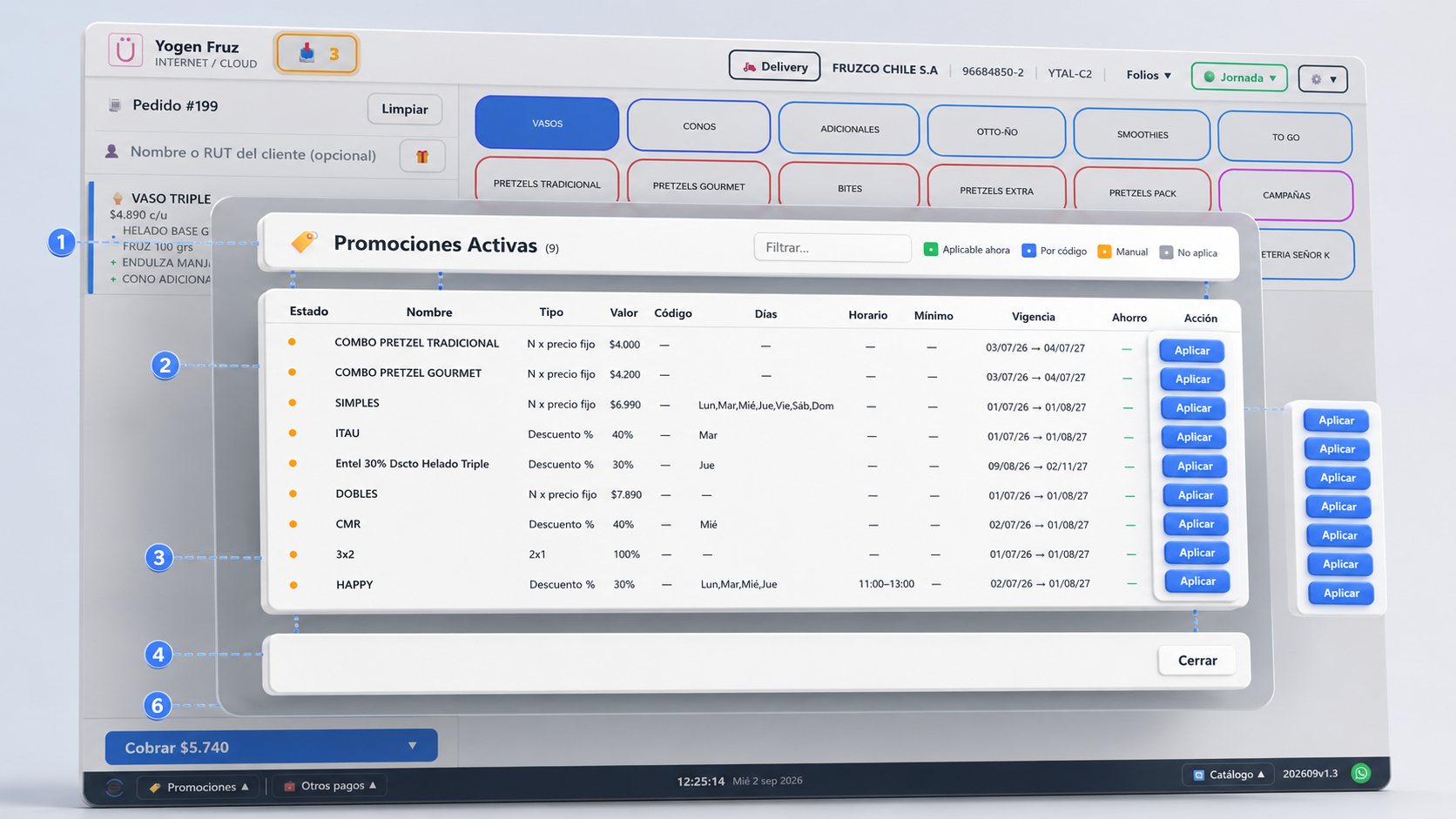This screenshot has width=1456, height=819.
Task: Click the 3x2 type cell 2x1
Action: pos(537,554)
